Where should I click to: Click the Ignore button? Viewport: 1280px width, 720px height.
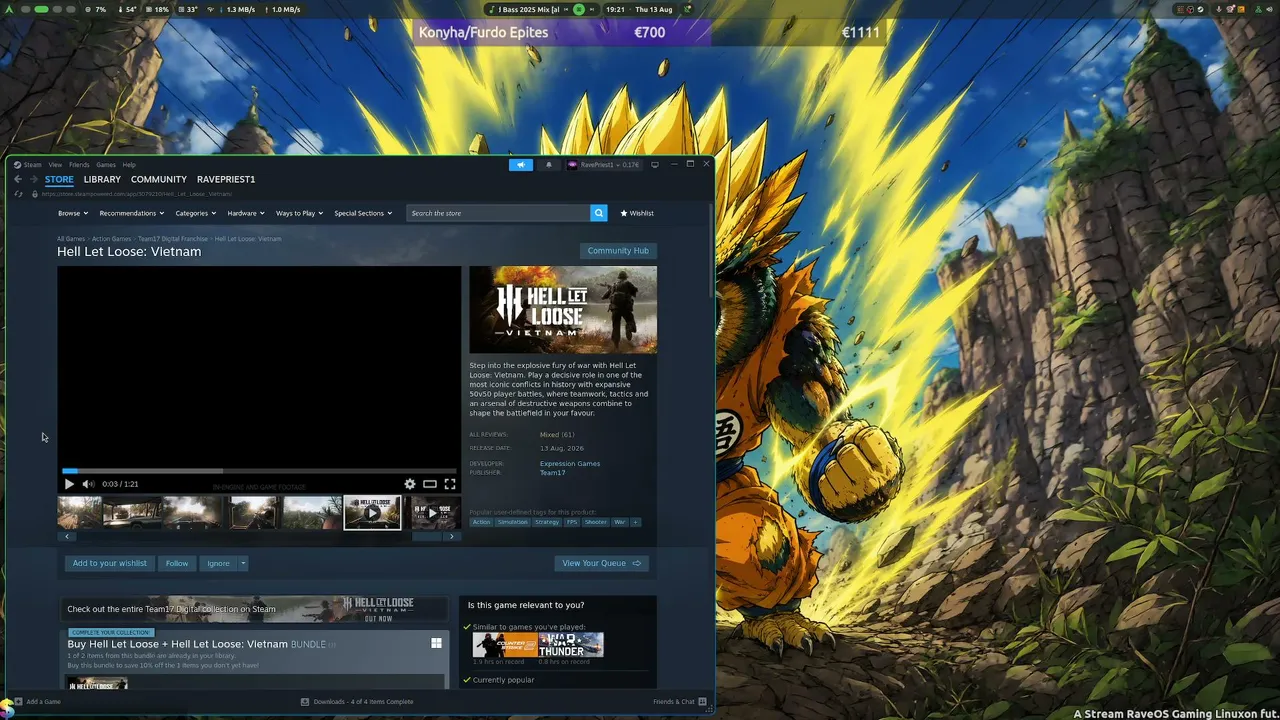point(218,563)
